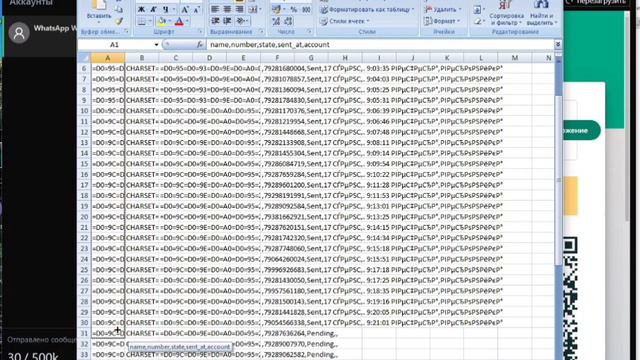The height and width of the screenshot is (360, 640).
Task: Open Найти и выделить menu
Action: [x=542, y=12]
